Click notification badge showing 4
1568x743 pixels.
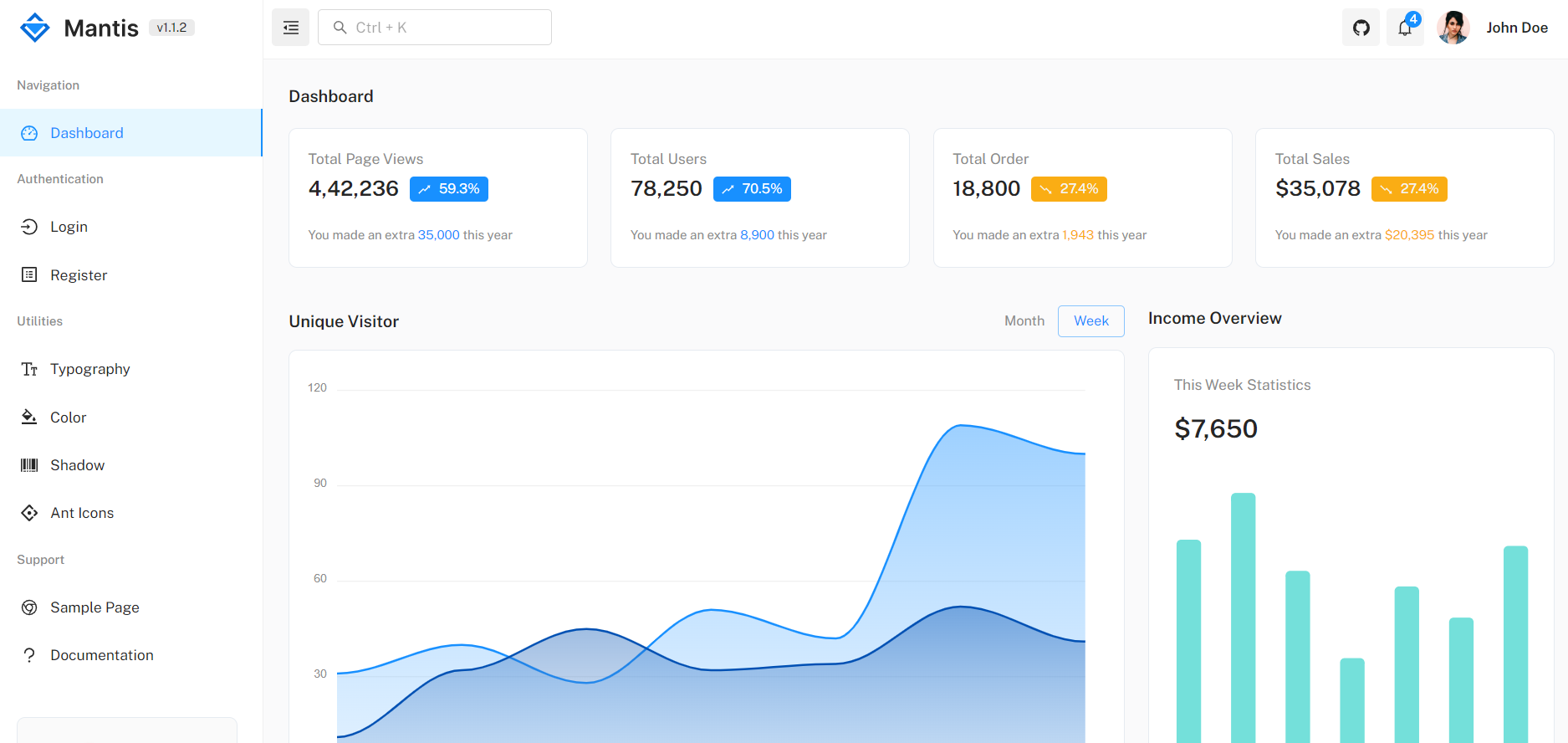(x=1413, y=19)
